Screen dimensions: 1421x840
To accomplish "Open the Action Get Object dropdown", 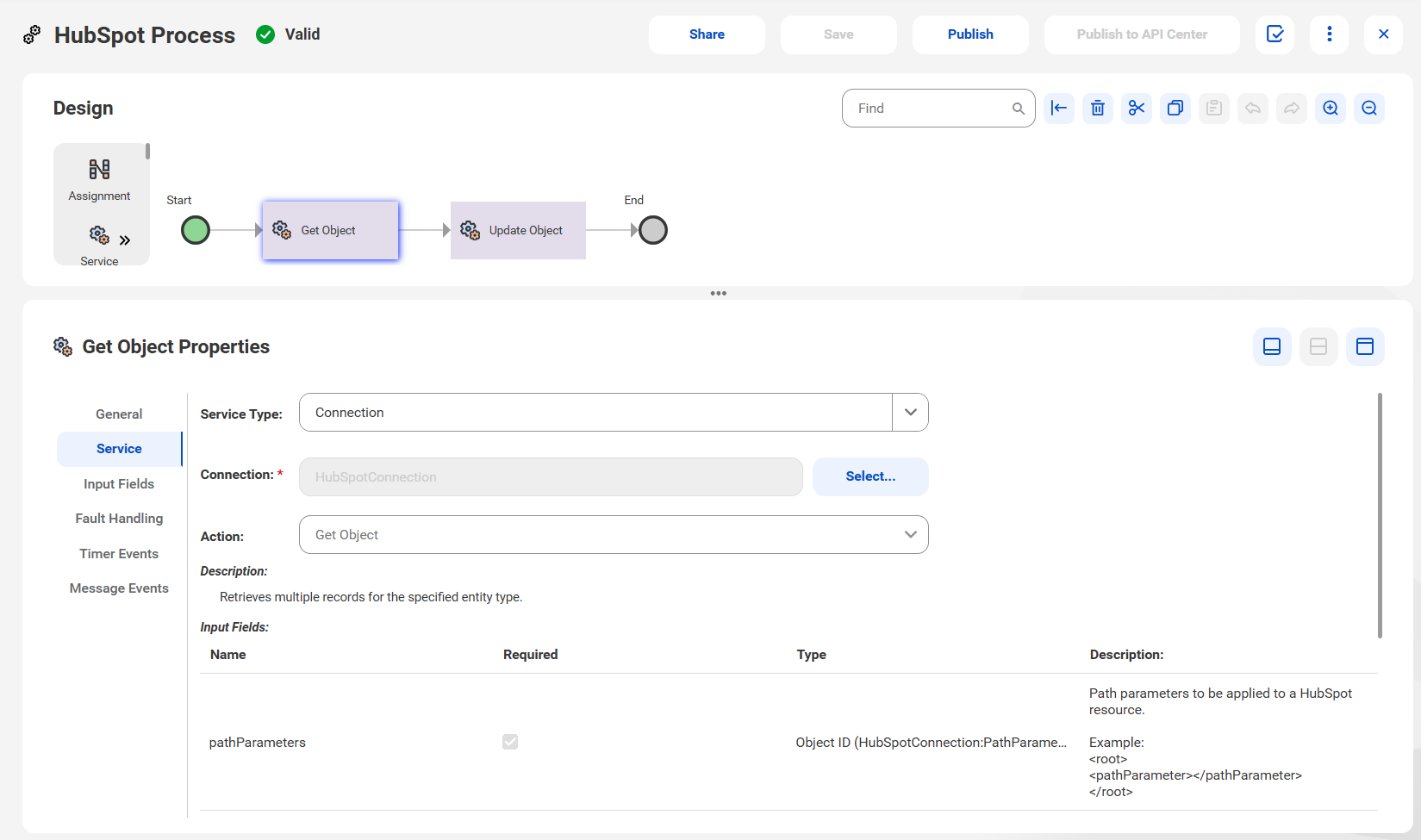I will tap(614, 535).
